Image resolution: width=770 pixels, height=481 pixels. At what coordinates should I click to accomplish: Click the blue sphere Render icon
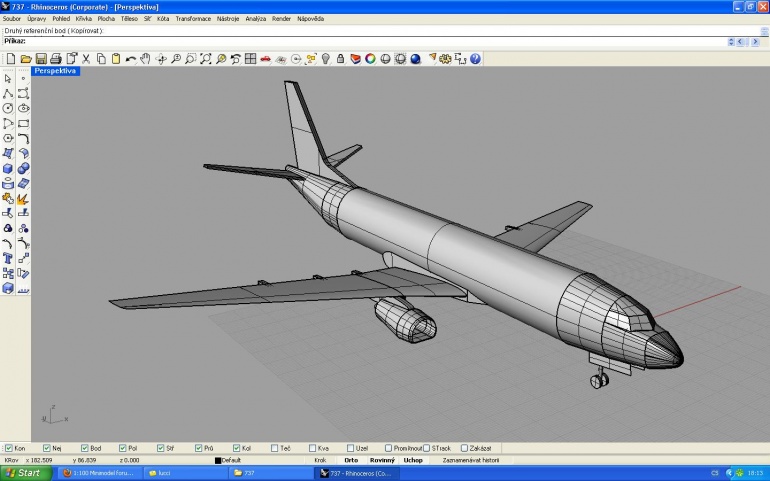coord(415,59)
